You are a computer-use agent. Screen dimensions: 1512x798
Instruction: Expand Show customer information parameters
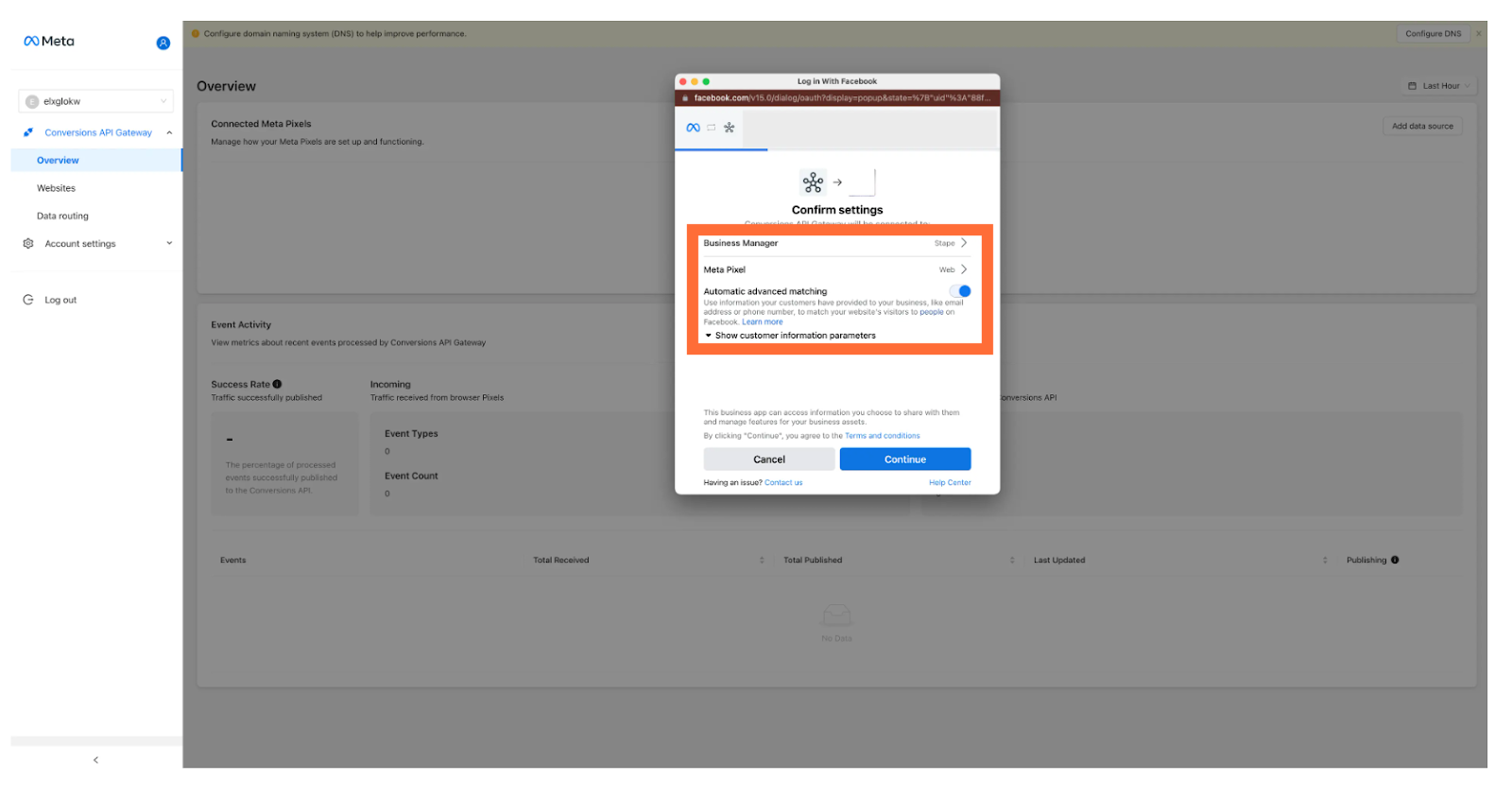[x=790, y=336]
